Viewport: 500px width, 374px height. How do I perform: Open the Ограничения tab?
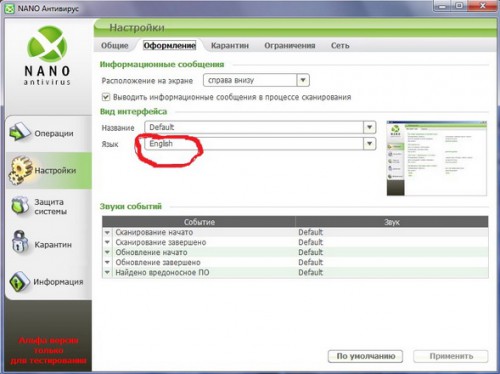[x=290, y=46]
